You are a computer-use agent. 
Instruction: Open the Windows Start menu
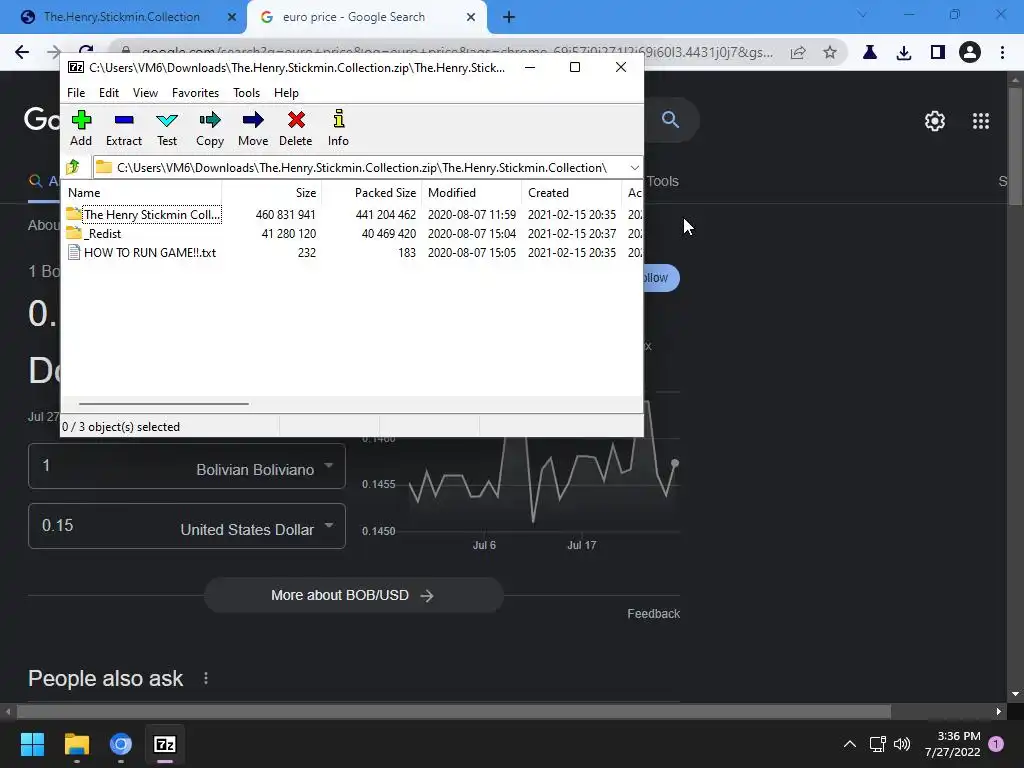click(32, 744)
